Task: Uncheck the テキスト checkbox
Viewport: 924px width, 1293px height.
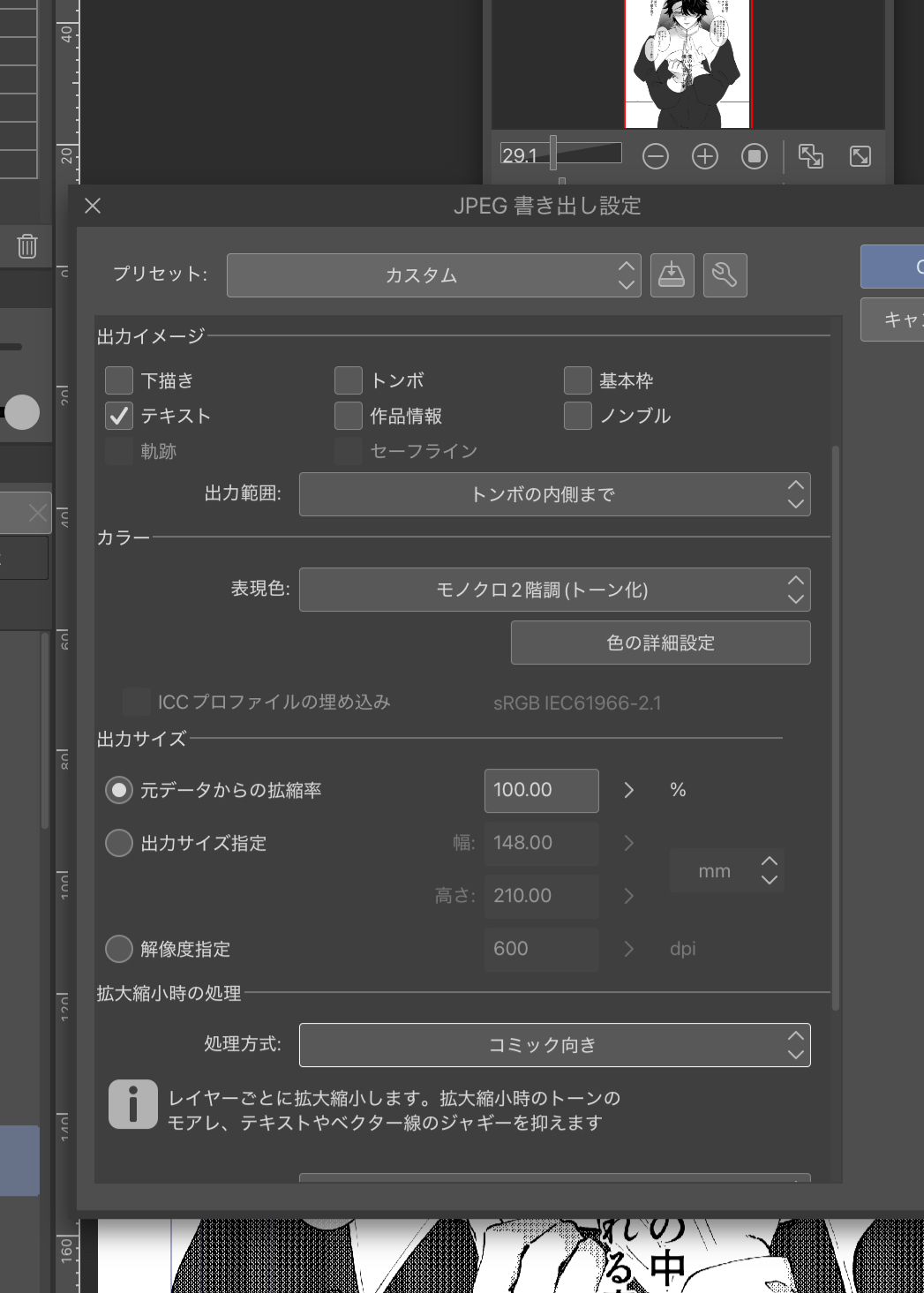Action: pyautogui.click(x=119, y=416)
